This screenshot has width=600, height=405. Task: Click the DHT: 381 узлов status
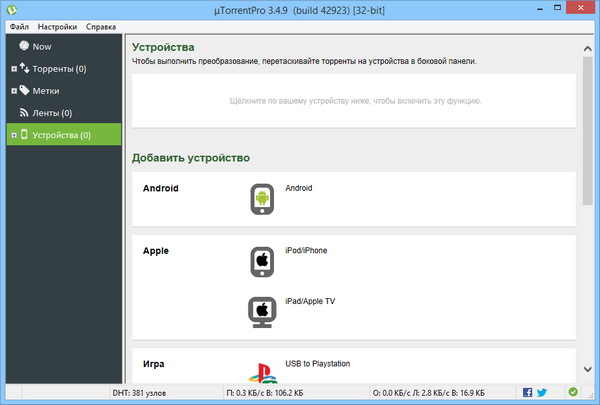139,393
